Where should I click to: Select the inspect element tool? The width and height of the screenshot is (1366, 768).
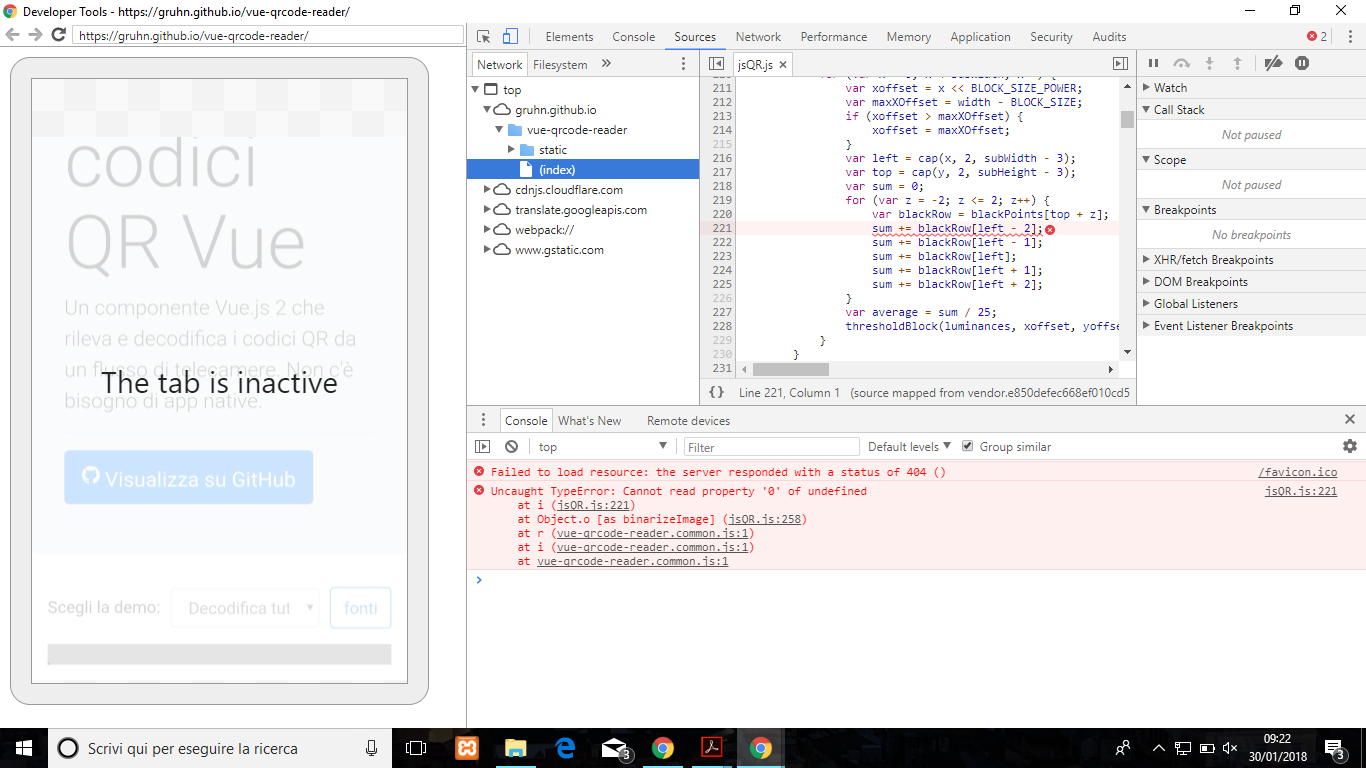pos(481,36)
